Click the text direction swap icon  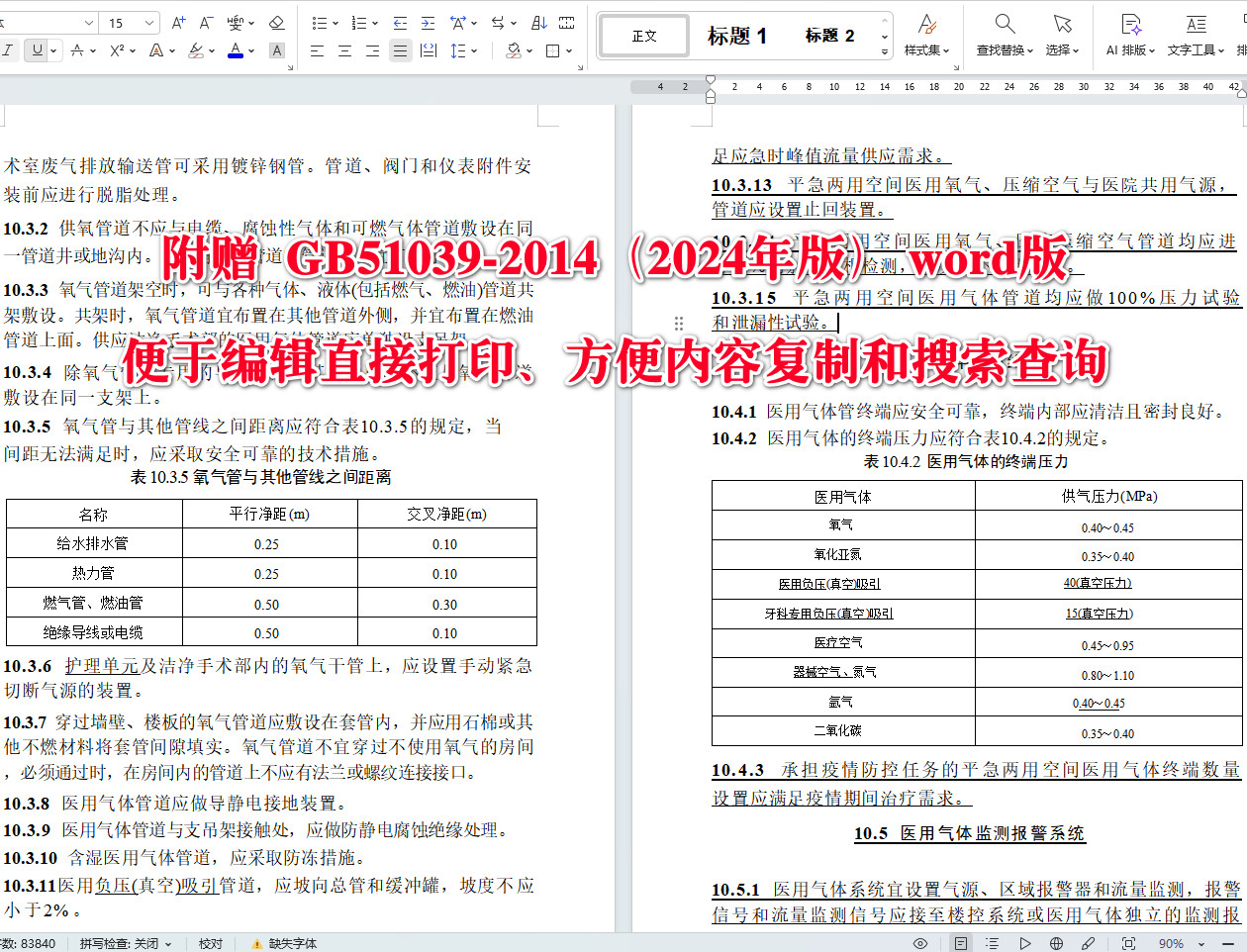point(498,23)
